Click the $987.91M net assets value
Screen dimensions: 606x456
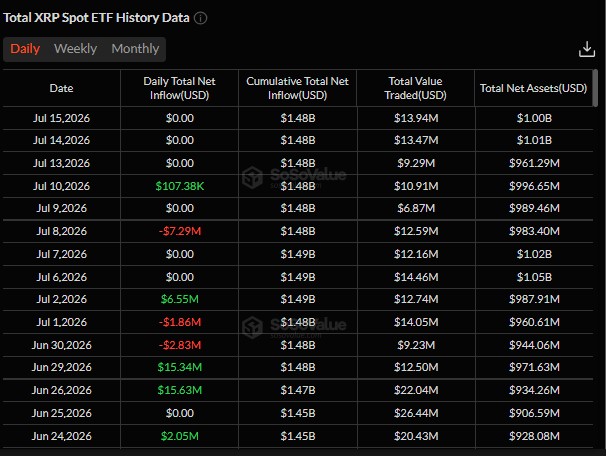click(x=534, y=299)
